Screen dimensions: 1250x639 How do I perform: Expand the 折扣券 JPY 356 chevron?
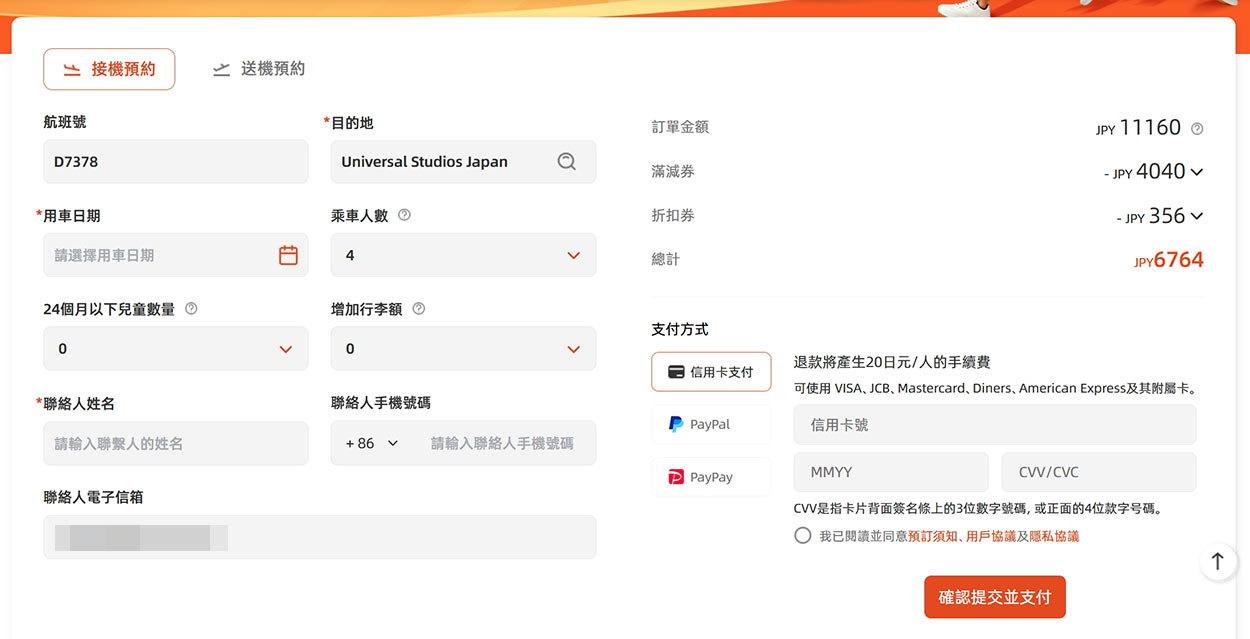[x=1197, y=216]
